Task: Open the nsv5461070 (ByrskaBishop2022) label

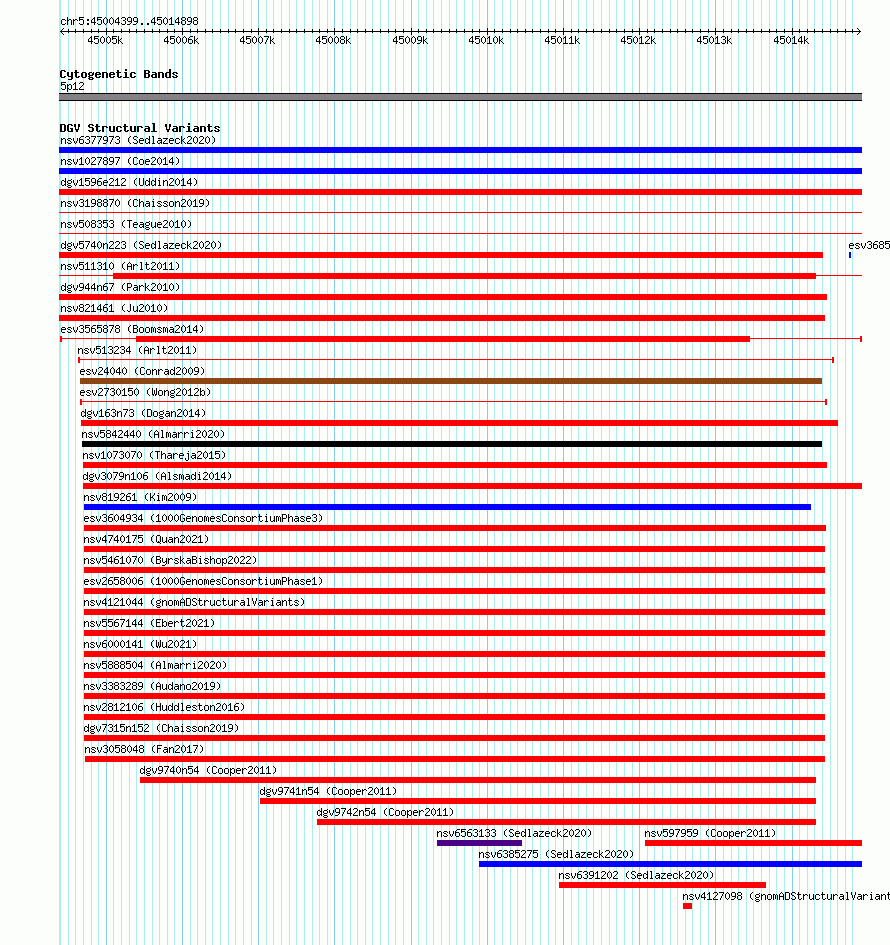Action: point(171,560)
